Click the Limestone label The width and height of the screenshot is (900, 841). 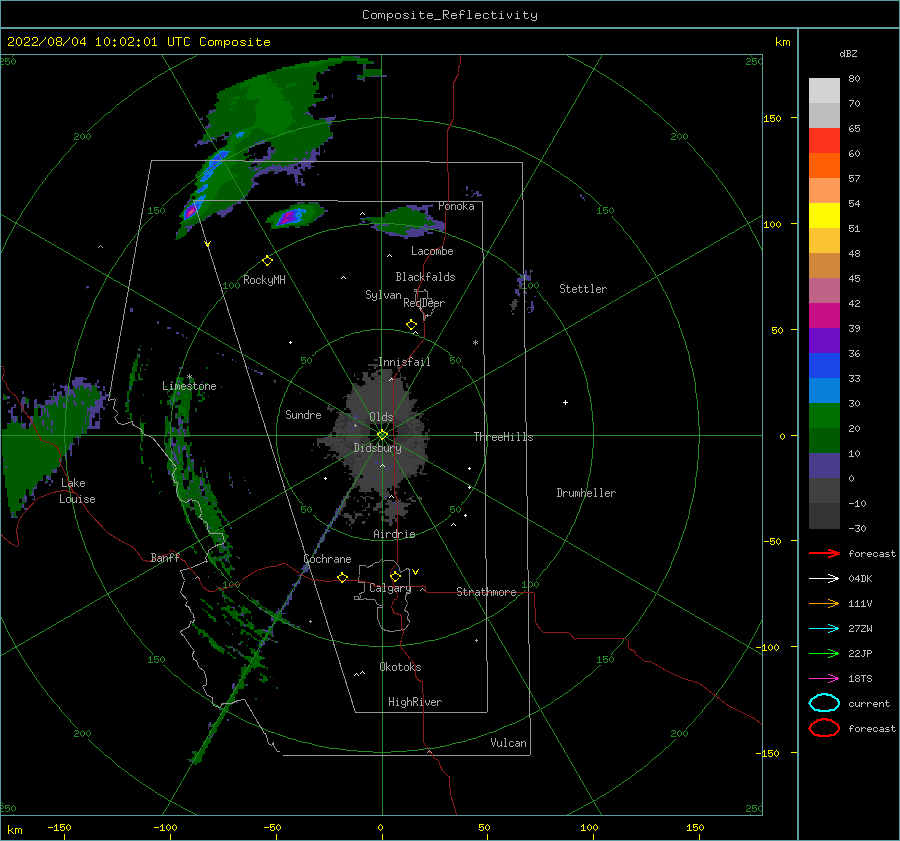pyautogui.click(x=189, y=386)
